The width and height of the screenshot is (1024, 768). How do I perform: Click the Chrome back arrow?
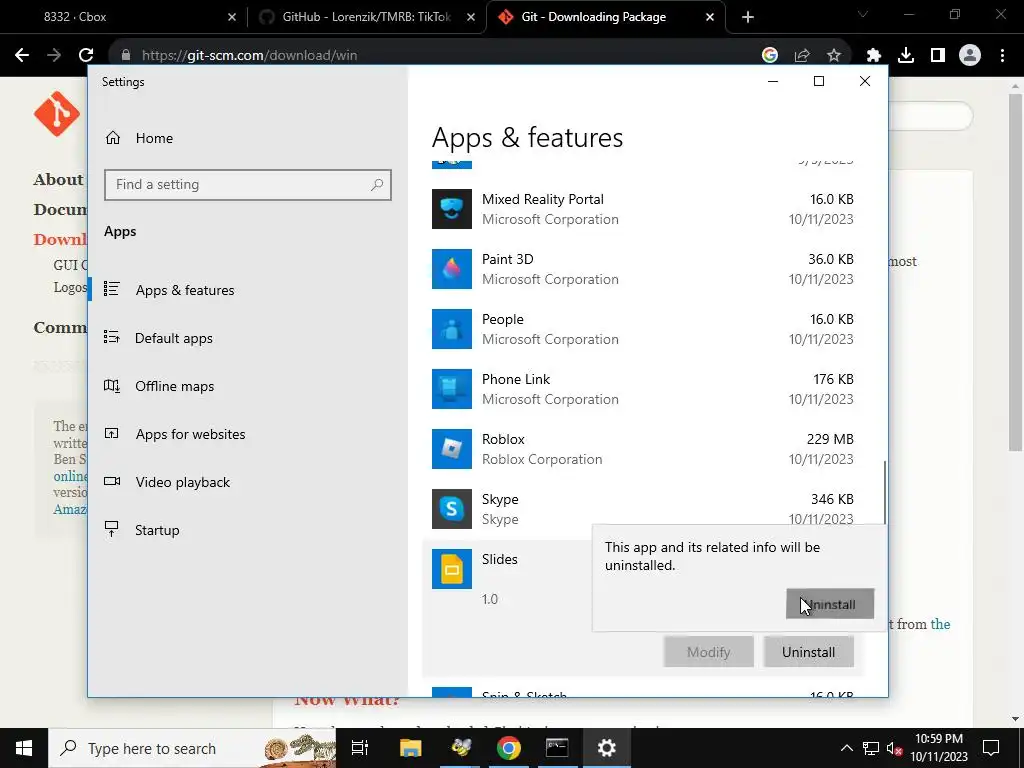point(22,56)
